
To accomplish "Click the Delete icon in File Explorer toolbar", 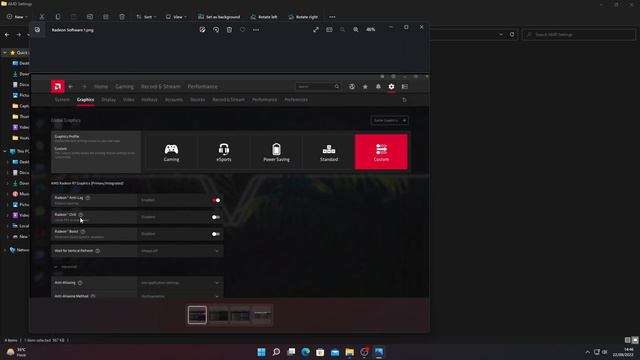I will pos(122,17).
